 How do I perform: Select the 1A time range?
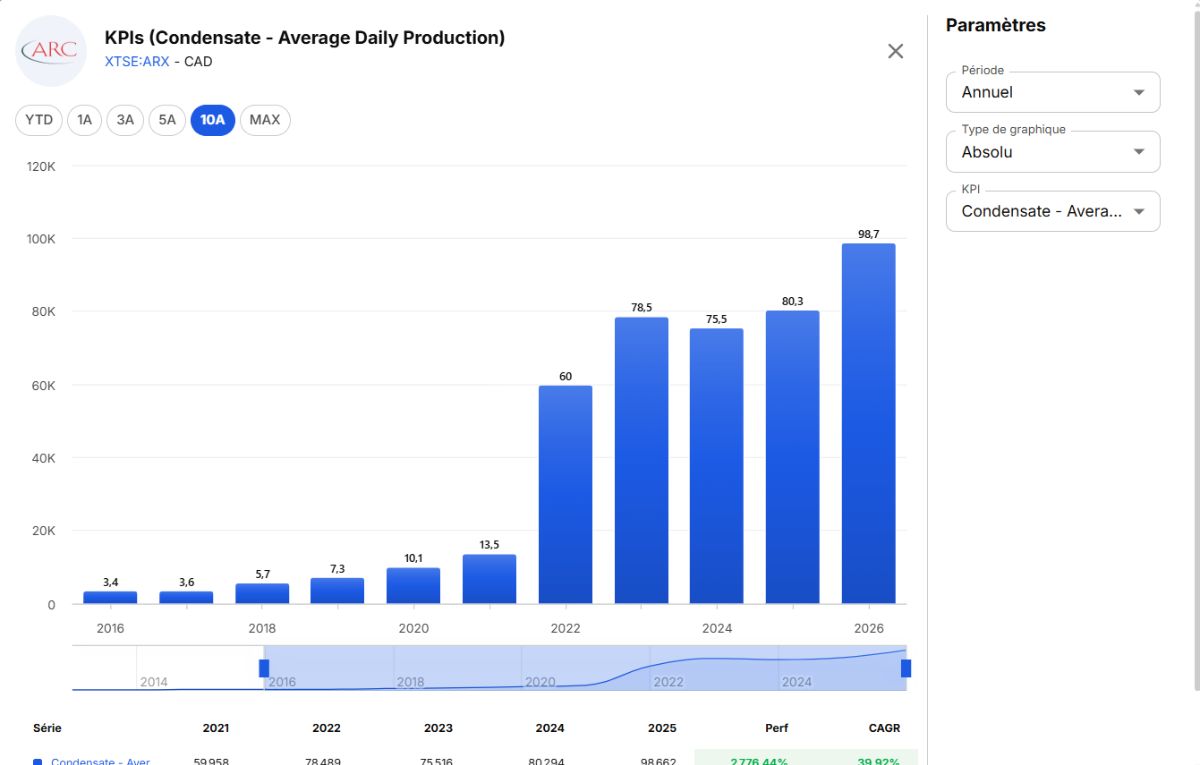pyautogui.click(x=84, y=120)
